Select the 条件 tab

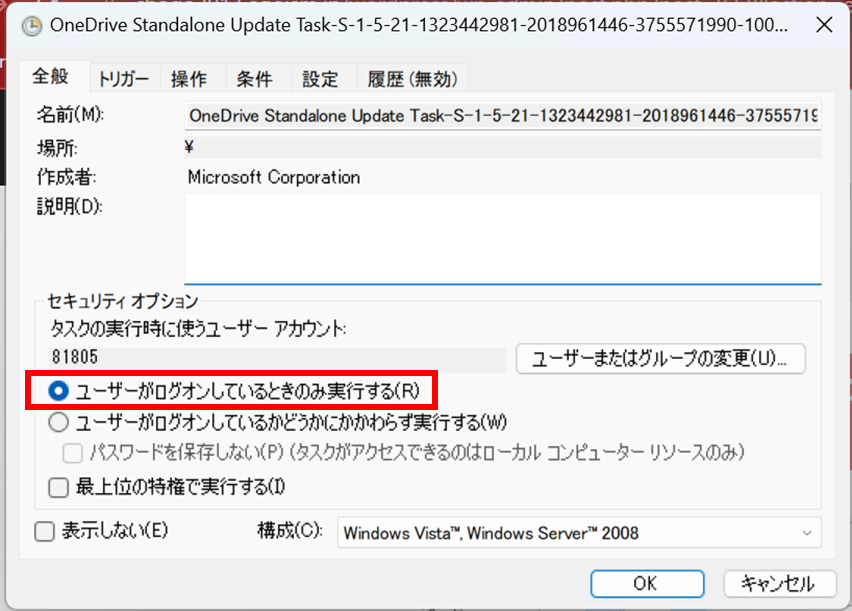(x=255, y=79)
